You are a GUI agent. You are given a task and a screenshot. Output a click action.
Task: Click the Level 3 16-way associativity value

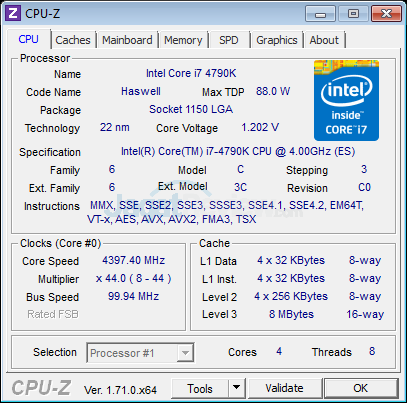tap(365, 314)
